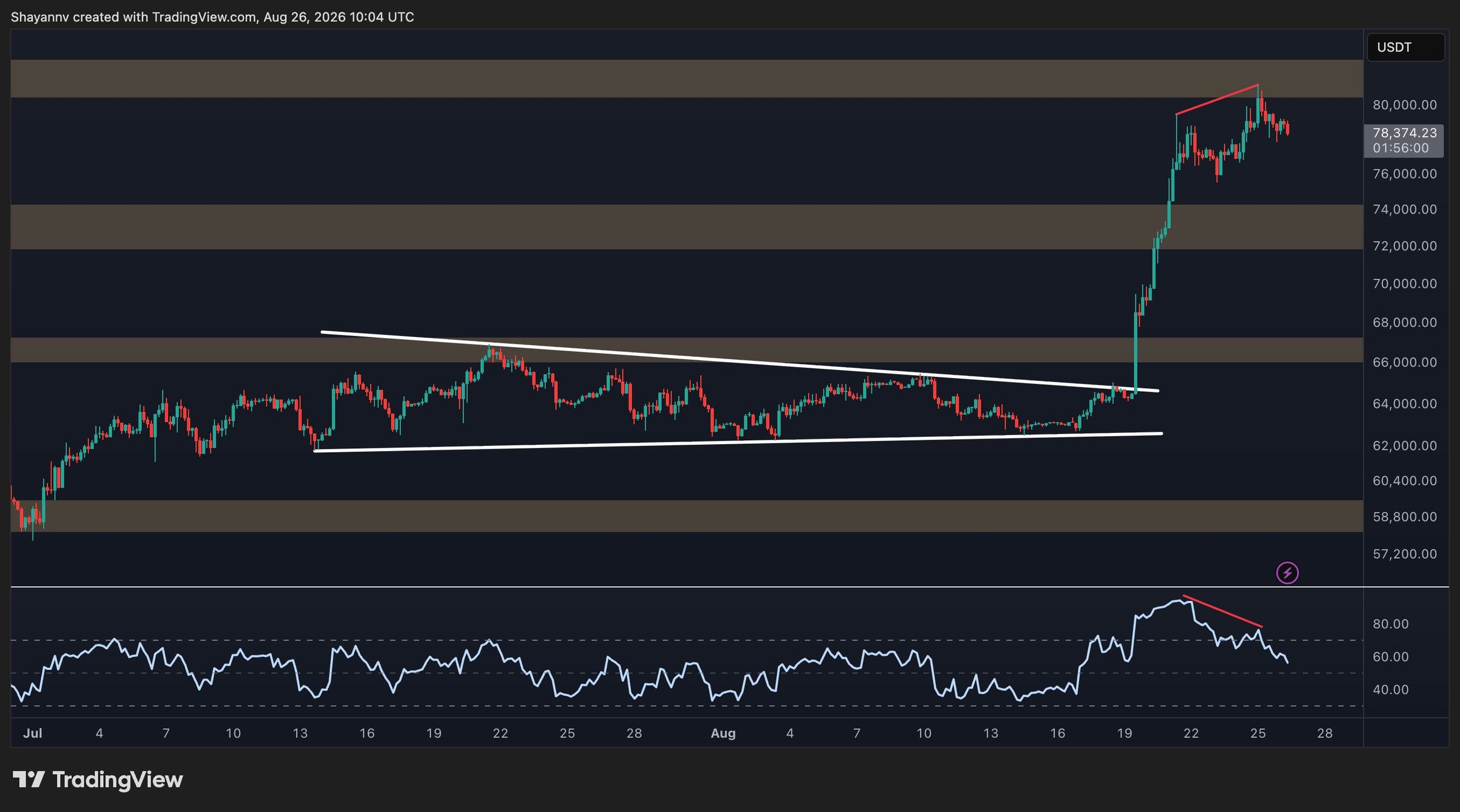Click the current price label 78,374.23
1460x812 pixels.
point(1404,133)
